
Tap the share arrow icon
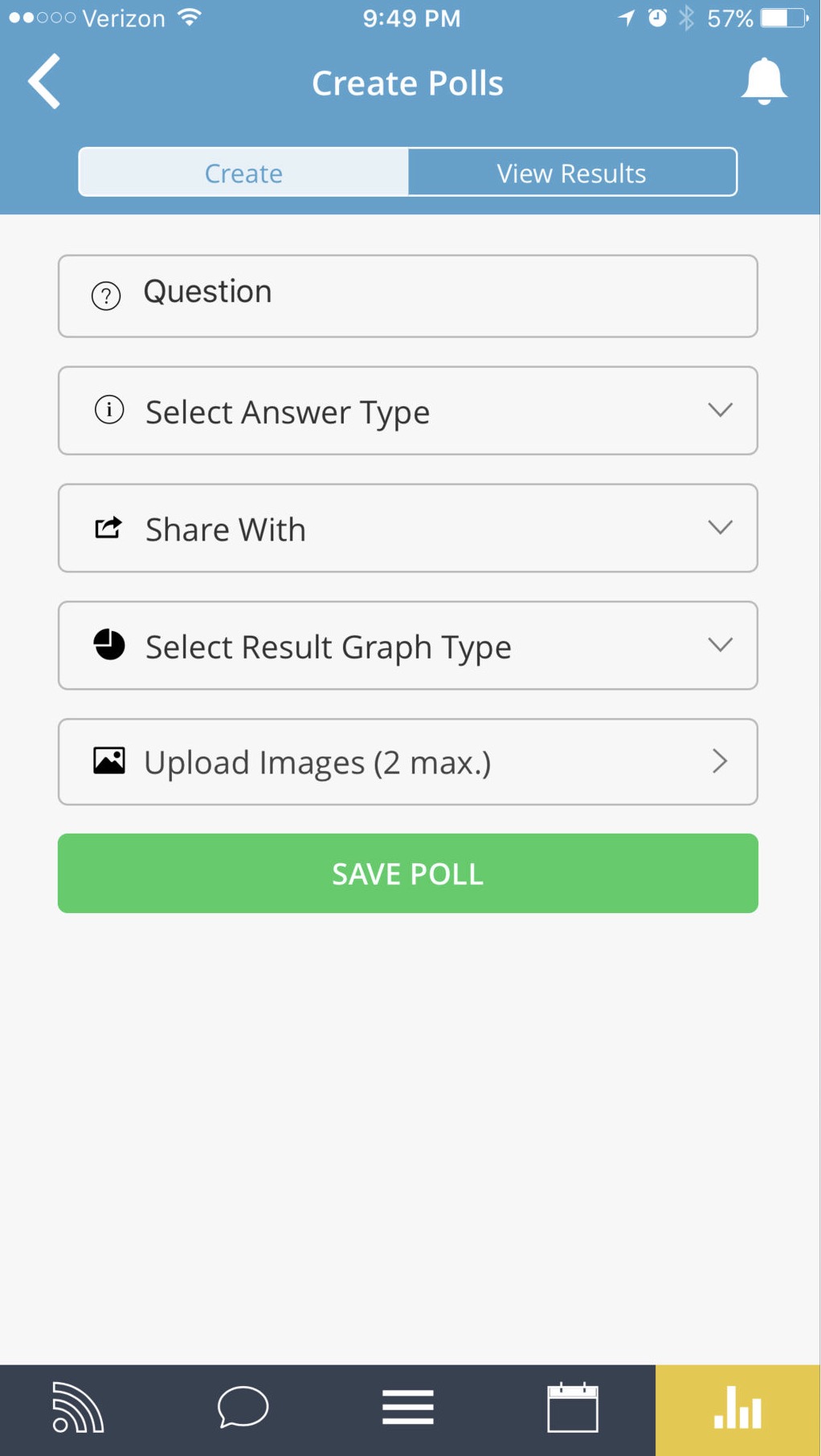click(108, 528)
